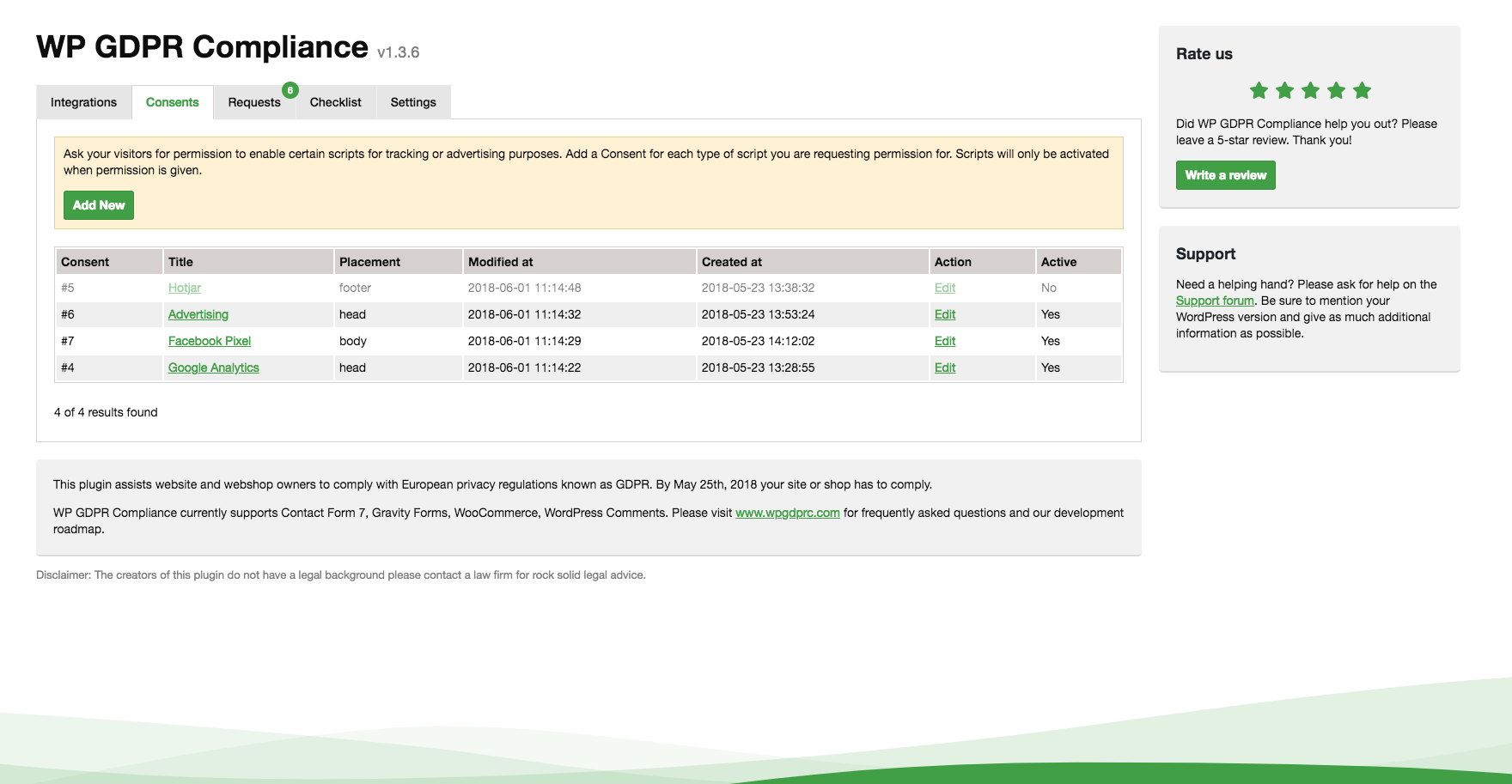Click the Created at column header
The height and width of the screenshot is (784, 1512).
tap(813, 262)
